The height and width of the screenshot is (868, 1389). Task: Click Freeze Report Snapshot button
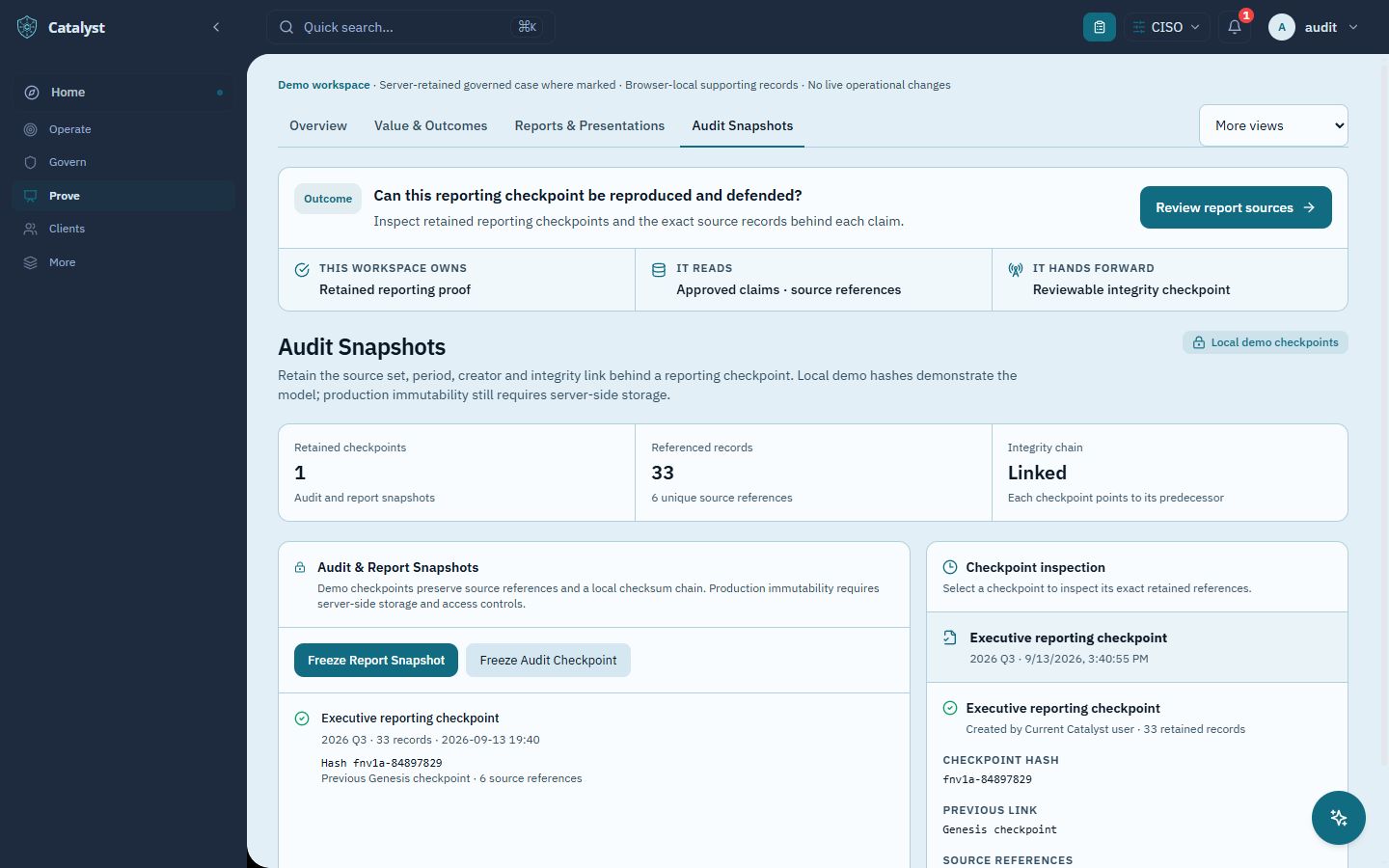coord(376,660)
